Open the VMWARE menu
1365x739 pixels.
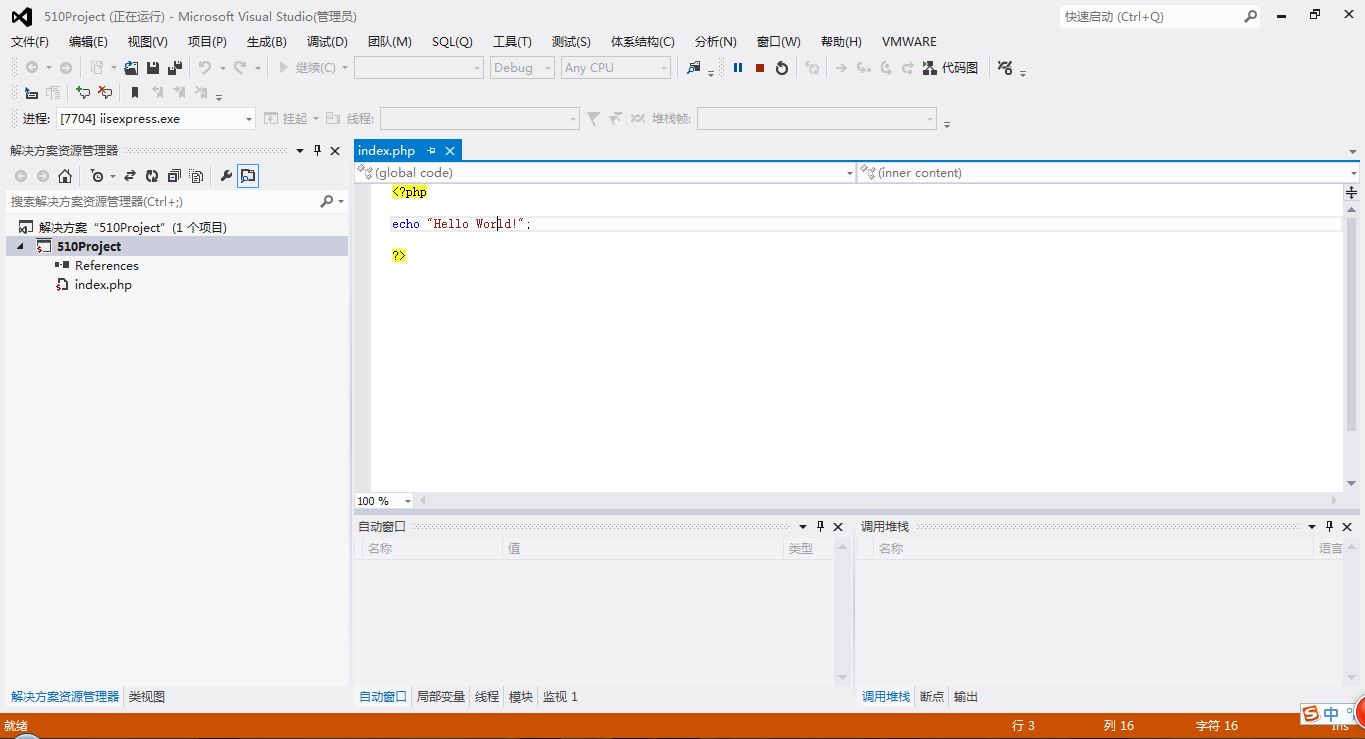pyautogui.click(x=909, y=42)
